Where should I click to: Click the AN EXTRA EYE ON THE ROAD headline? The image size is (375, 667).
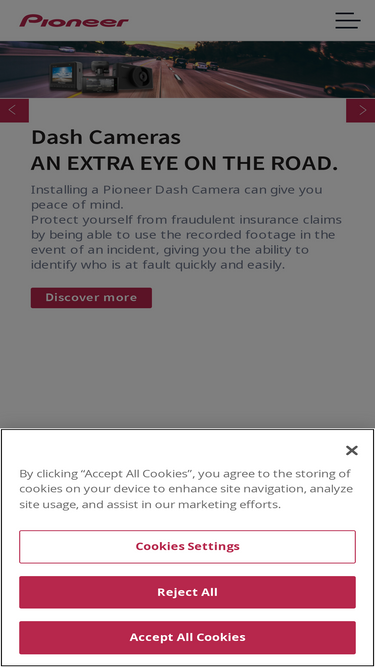pyautogui.click(x=184, y=163)
